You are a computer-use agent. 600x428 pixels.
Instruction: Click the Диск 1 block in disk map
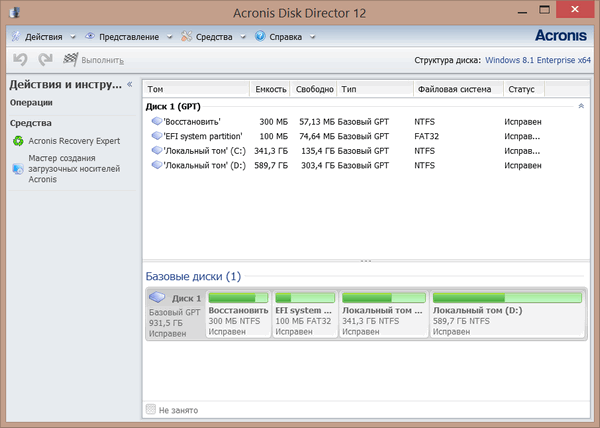(x=175, y=314)
